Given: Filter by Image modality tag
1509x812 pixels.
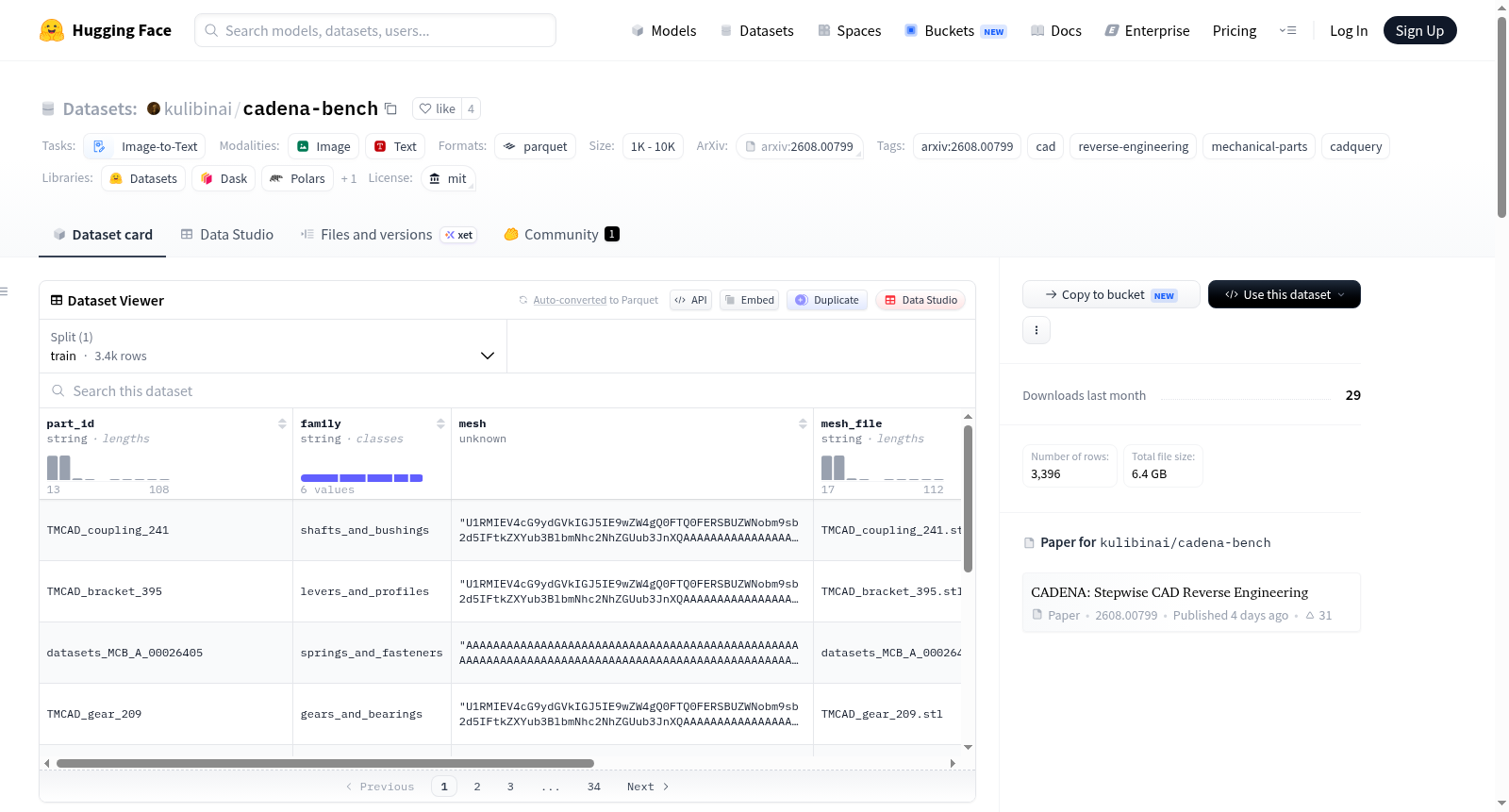Looking at the screenshot, I should (323, 146).
